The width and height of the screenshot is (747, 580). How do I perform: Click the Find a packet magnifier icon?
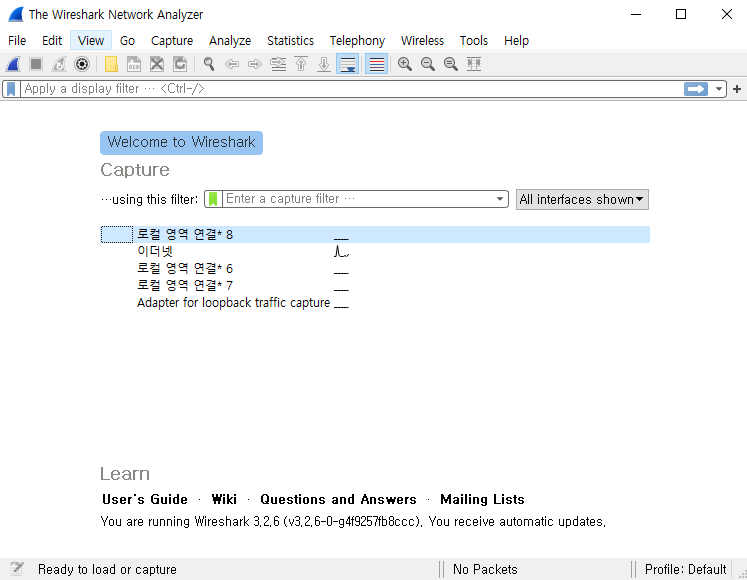coord(209,64)
